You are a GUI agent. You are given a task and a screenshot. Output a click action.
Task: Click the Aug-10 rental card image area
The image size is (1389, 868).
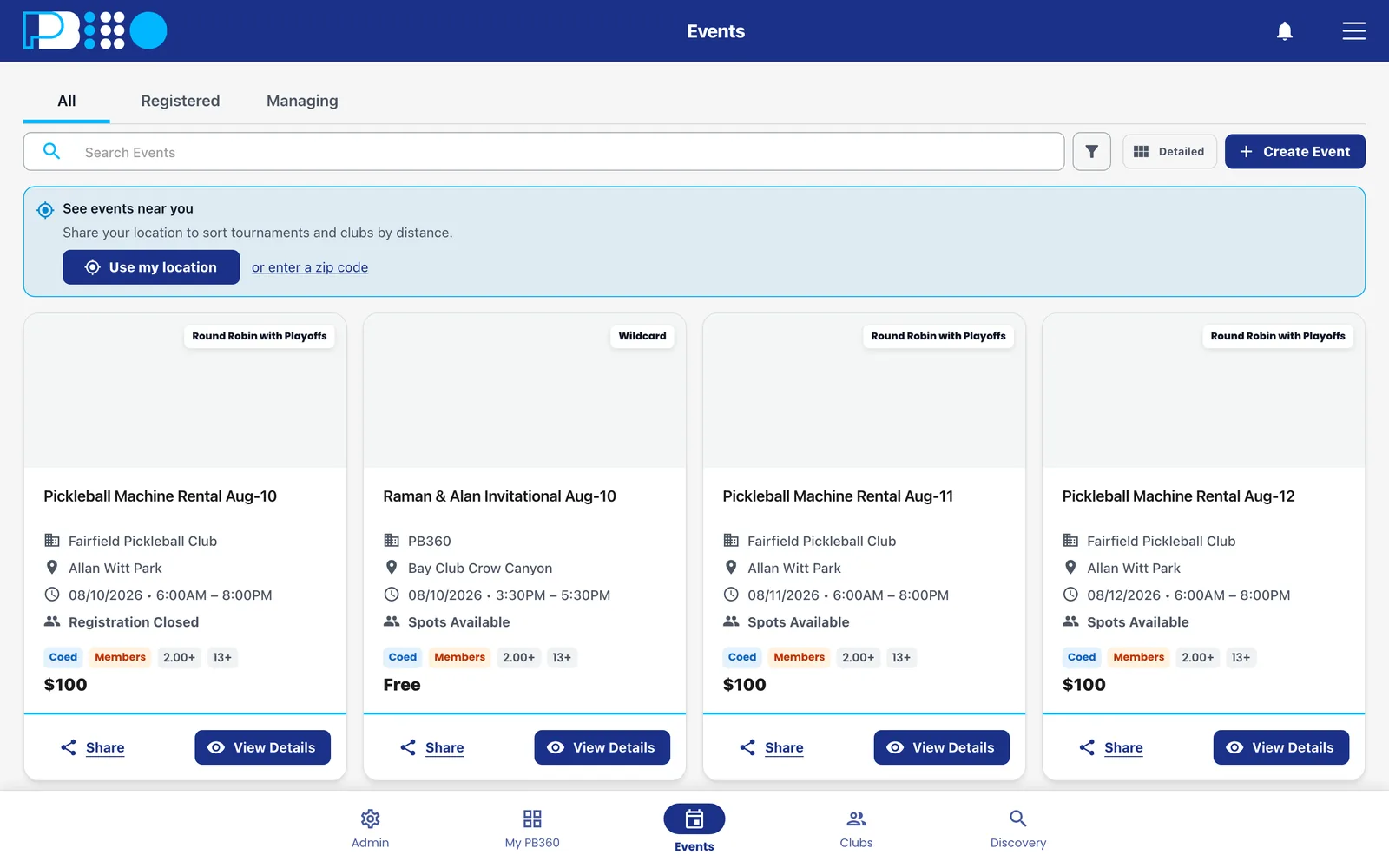point(185,391)
